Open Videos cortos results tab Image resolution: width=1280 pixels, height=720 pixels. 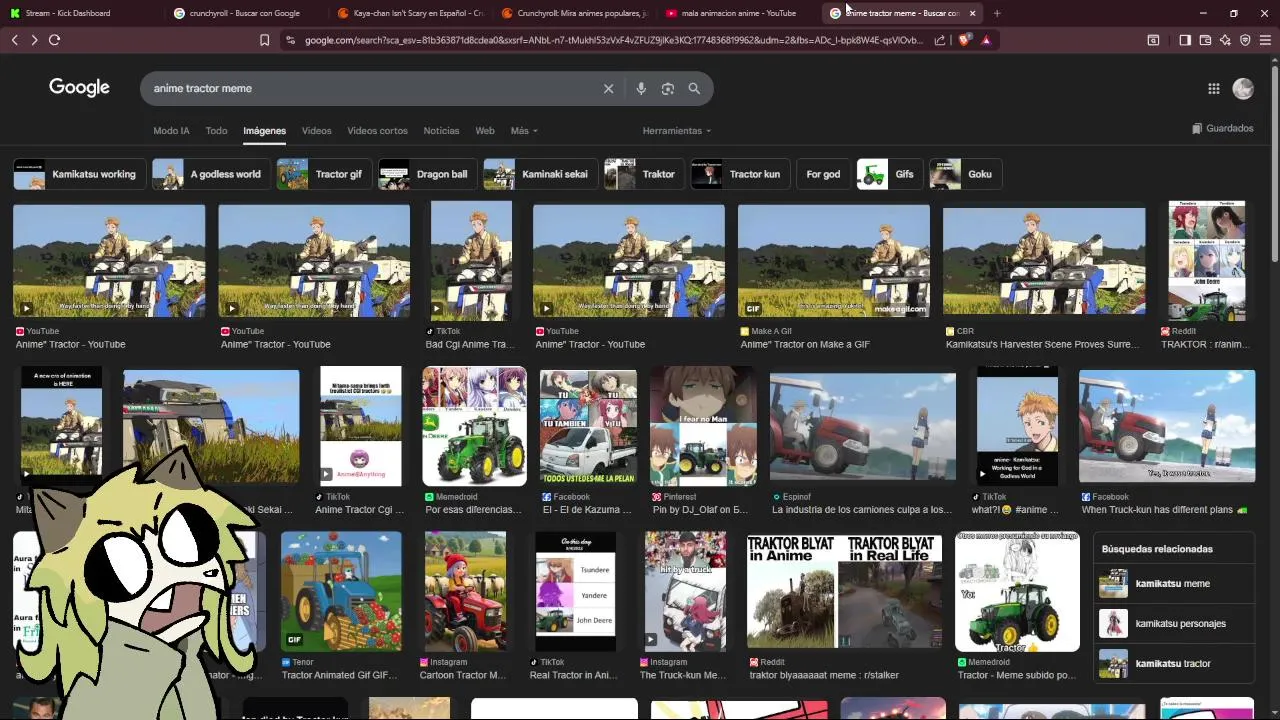click(377, 131)
